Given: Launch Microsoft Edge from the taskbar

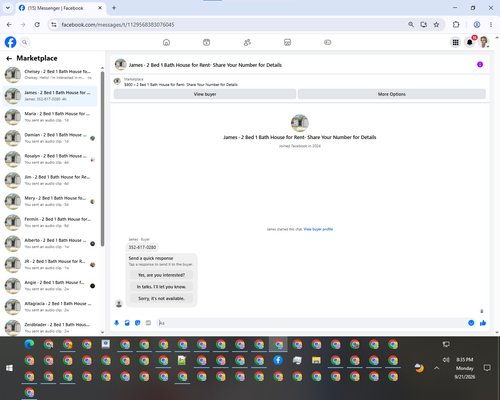Looking at the screenshot, I should pos(29,344).
